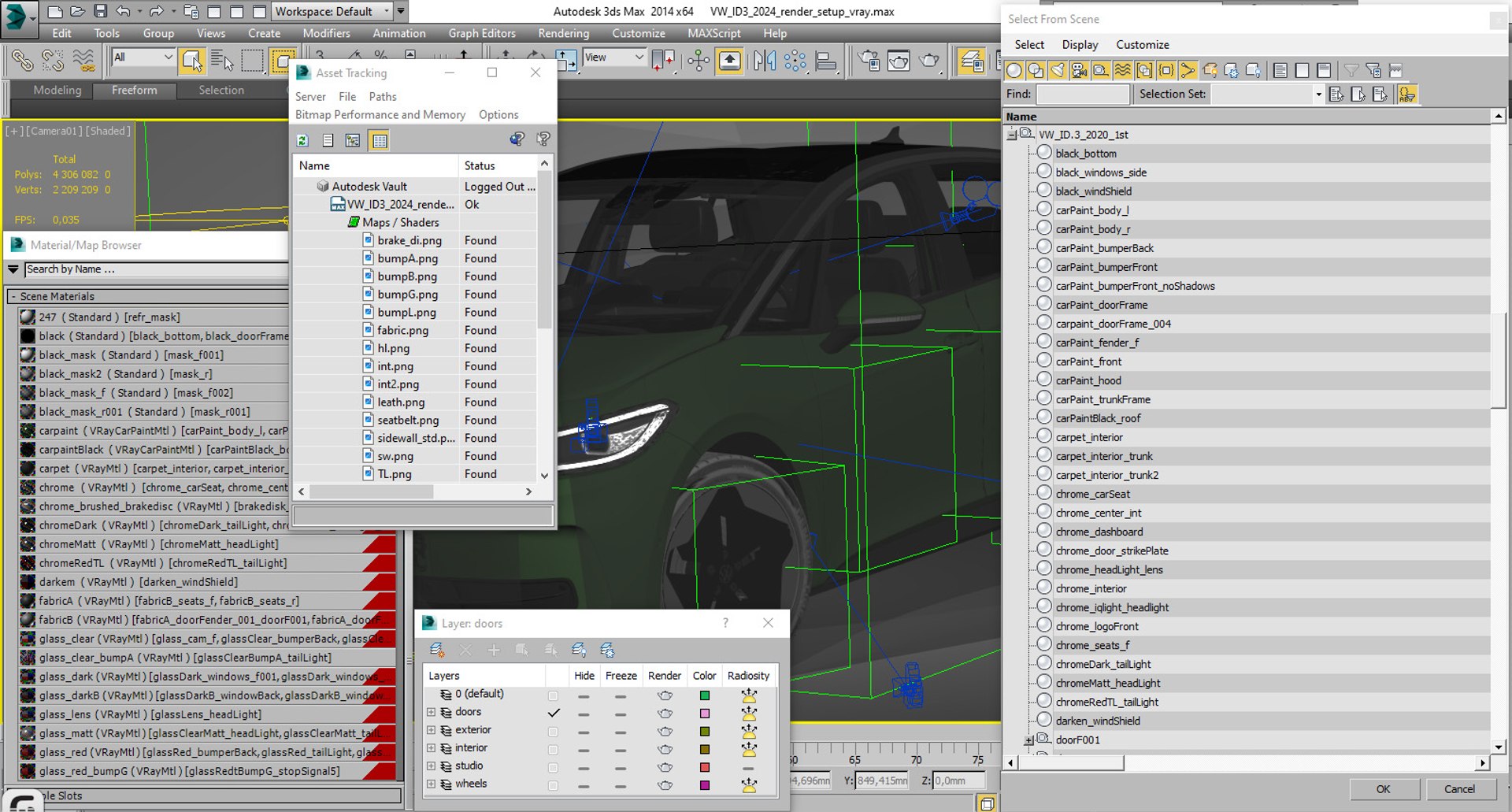Toggle Display Bone Objects filter icon
Image resolution: width=1512 pixels, height=812 pixels.
click(x=1188, y=70)
